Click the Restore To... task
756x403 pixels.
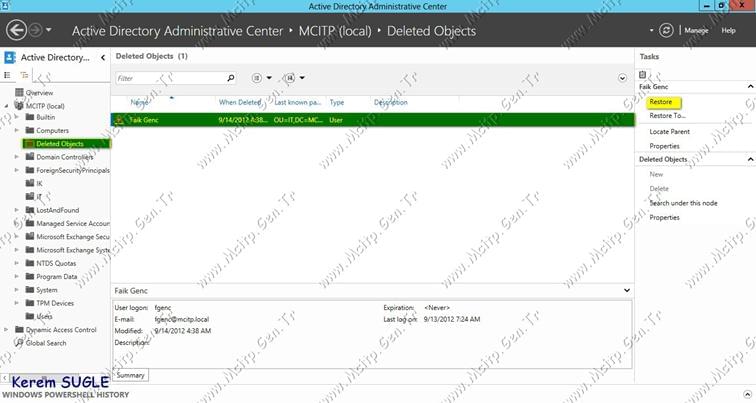667,116
